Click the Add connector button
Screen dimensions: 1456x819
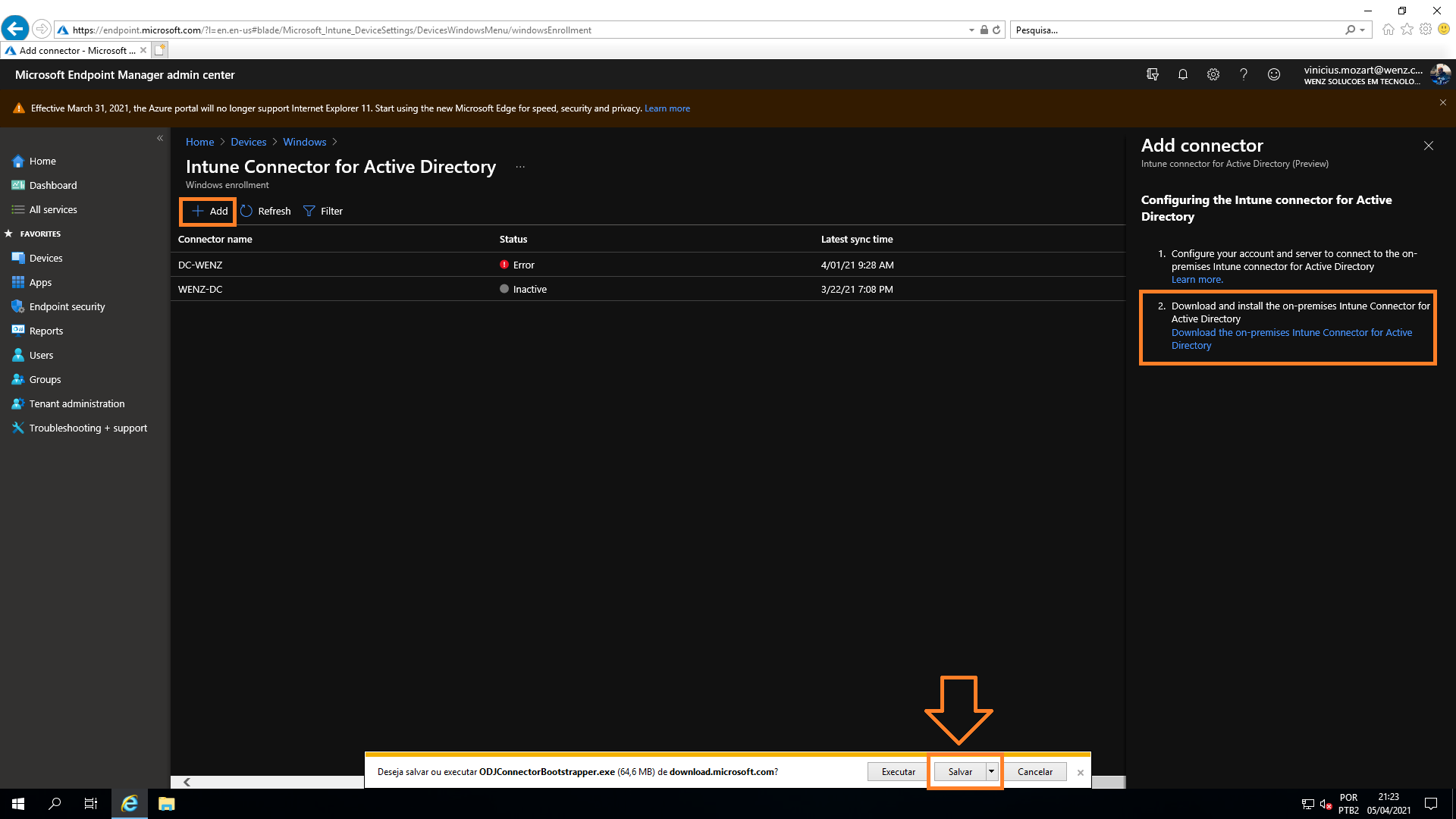click(209, 211)
